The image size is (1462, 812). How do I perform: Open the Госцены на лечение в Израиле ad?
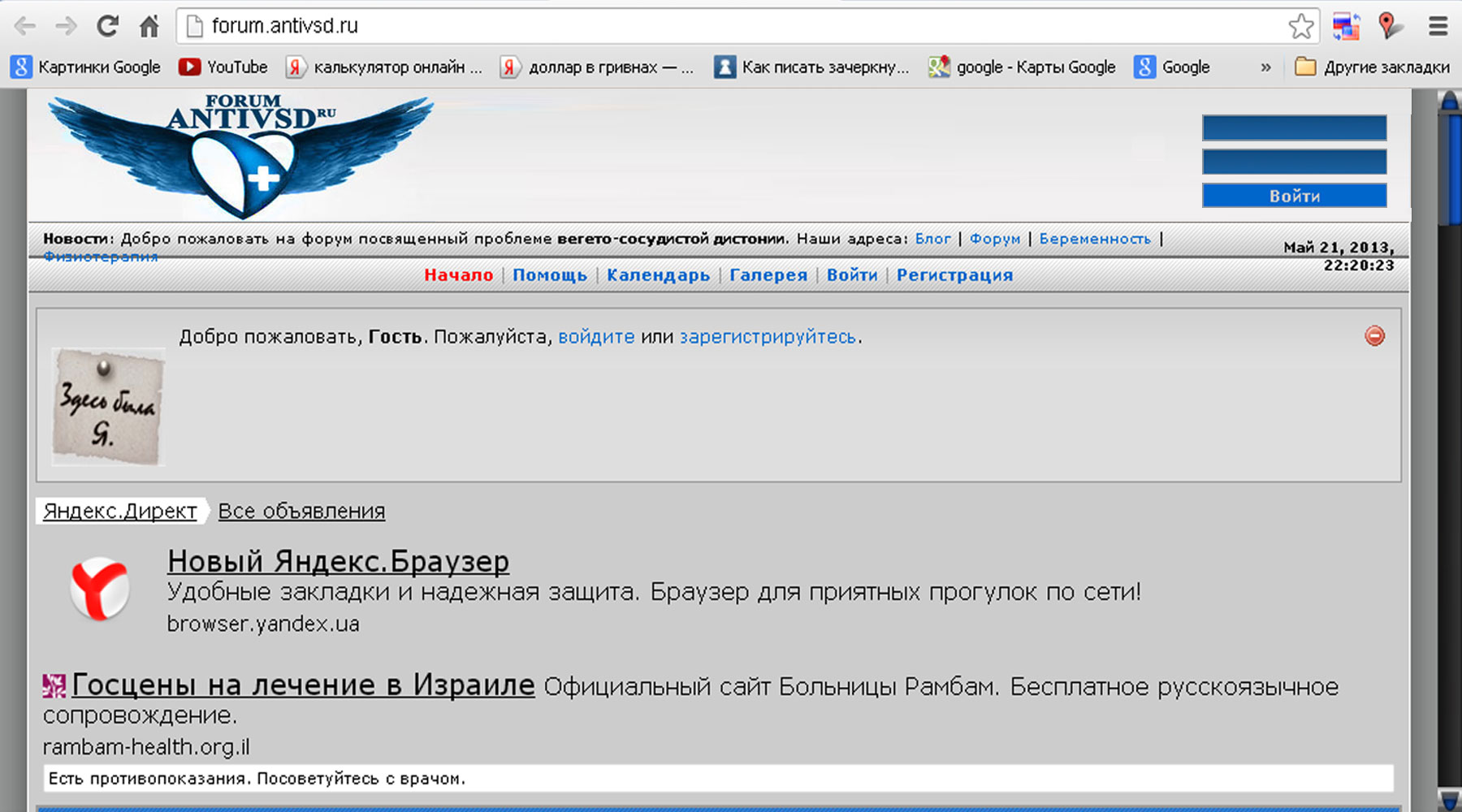pyautogui.click(x=304, y=685)
